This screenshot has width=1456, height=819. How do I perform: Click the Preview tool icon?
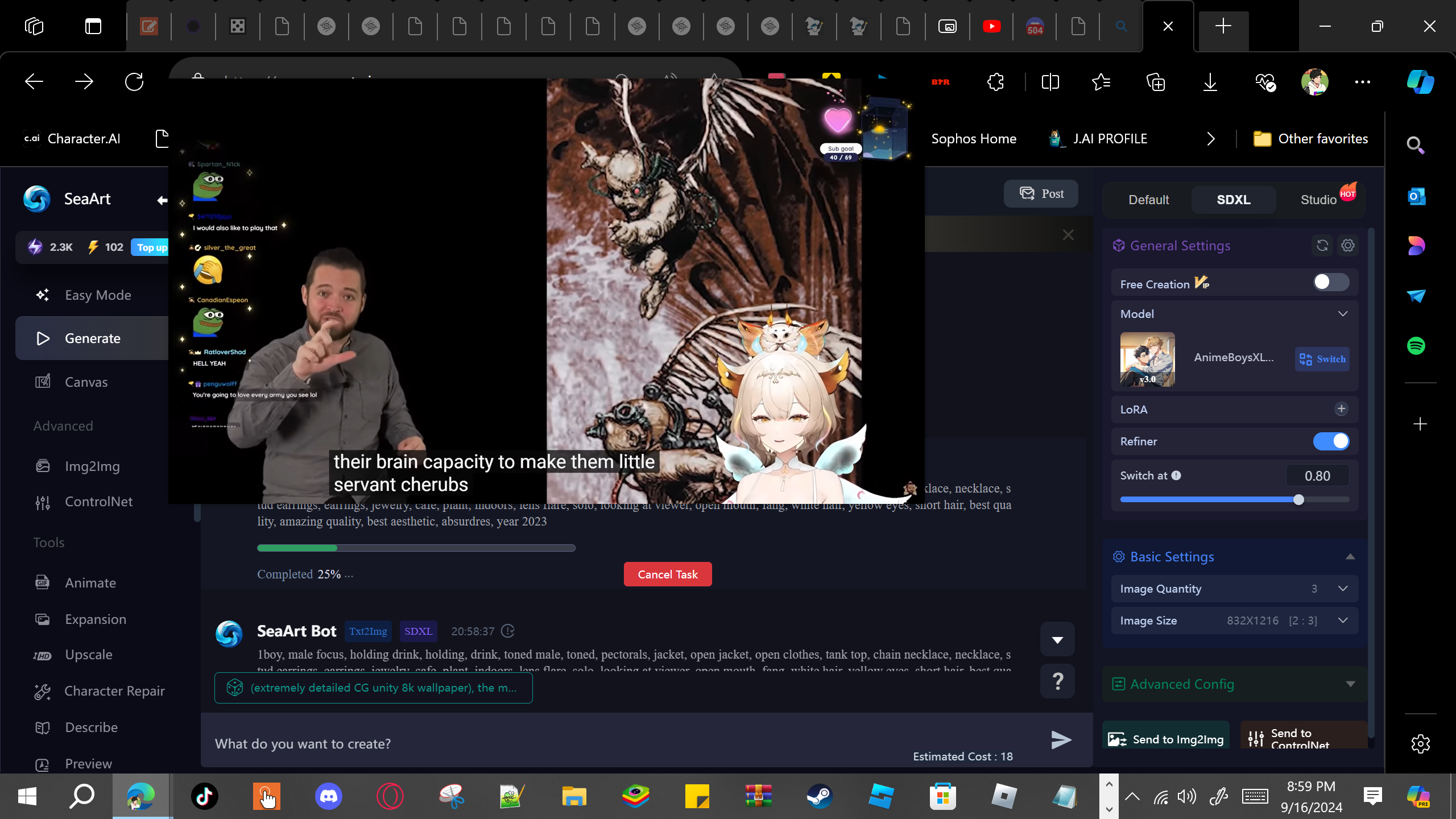coord(43,764)
